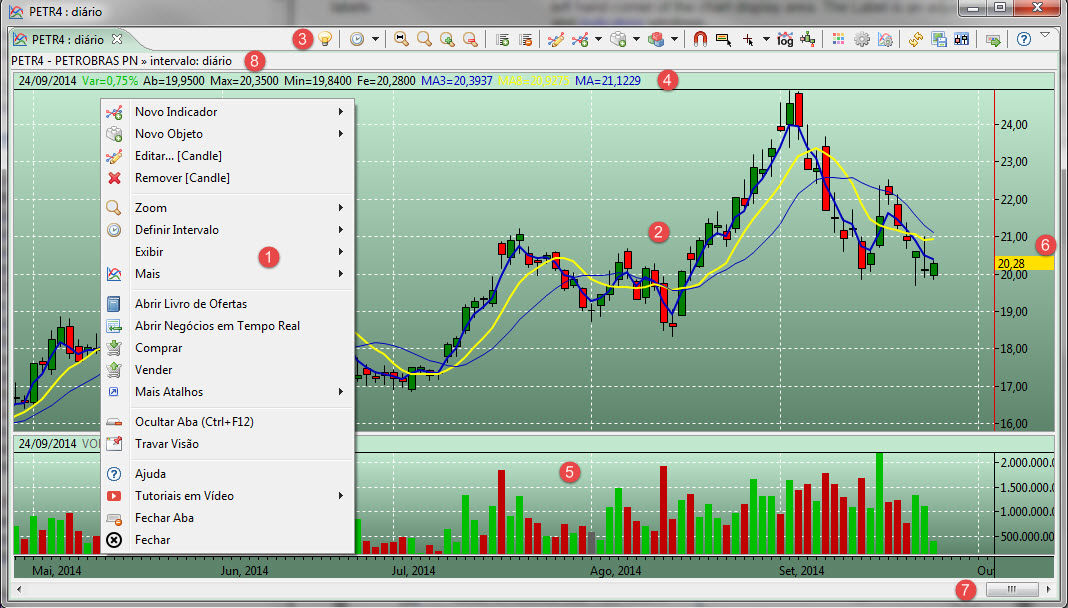This screenshot has width=1068, height=608.
Task: Click the yellow 20,28 price label
Action: (x=1024, y=263)
